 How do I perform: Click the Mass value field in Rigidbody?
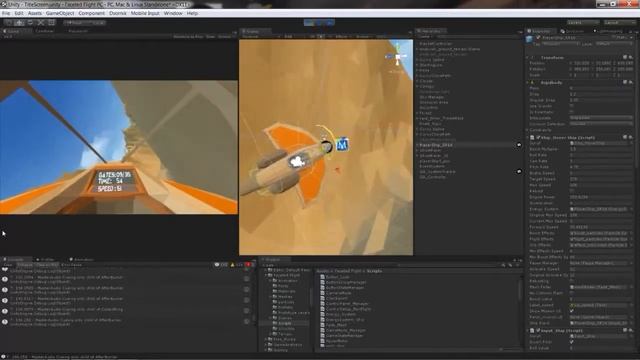601,88
